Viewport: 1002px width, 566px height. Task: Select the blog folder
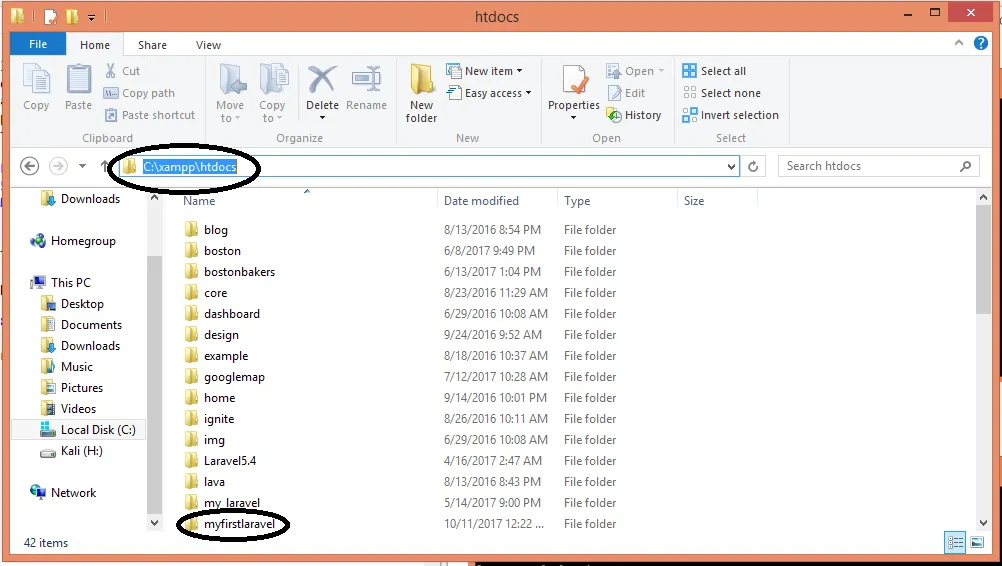coord(215,230)
